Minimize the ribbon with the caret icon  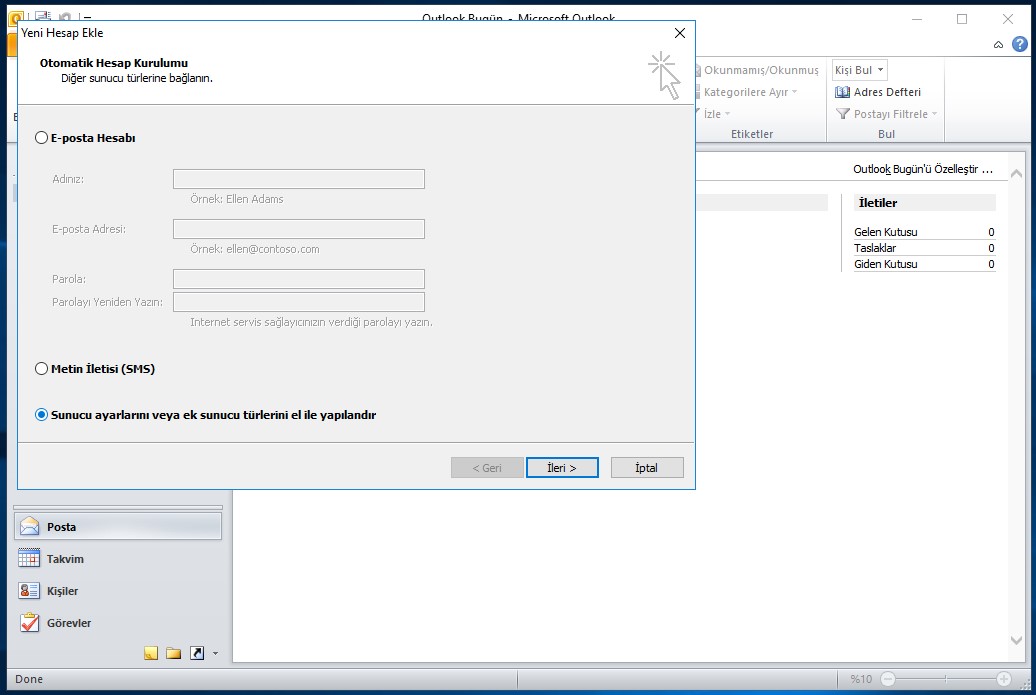(998, 45)
